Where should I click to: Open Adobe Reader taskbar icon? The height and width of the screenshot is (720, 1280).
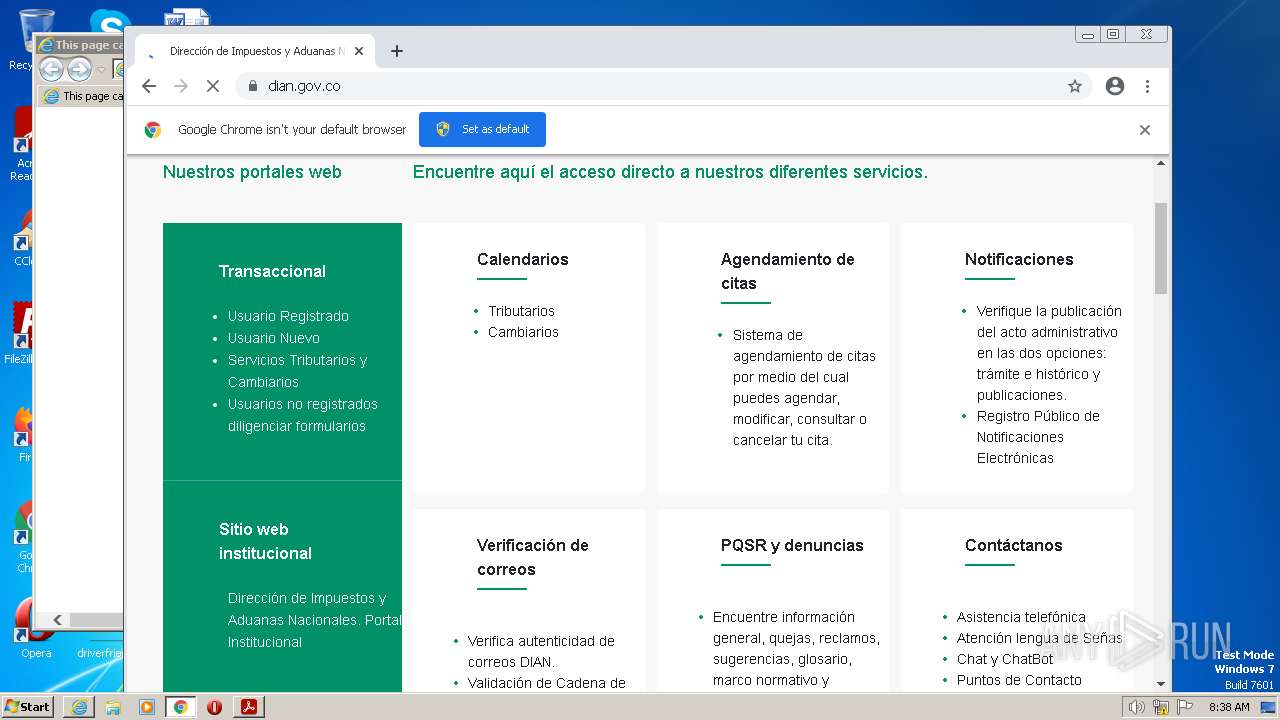[x=249, y=707]
